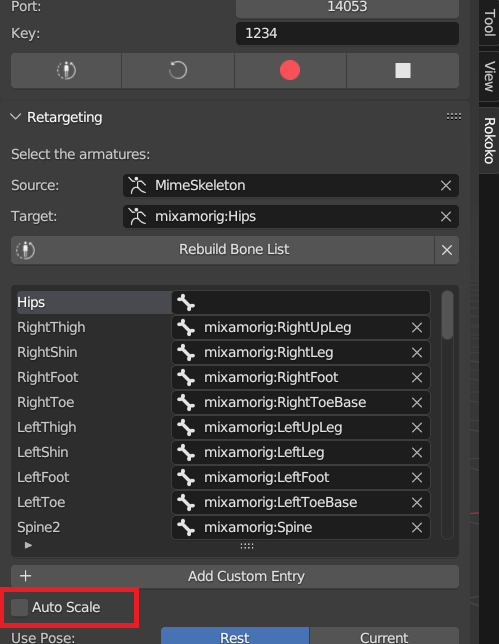Click the red record button
Viewport: 499px width, 644px height.
[290, 70]
